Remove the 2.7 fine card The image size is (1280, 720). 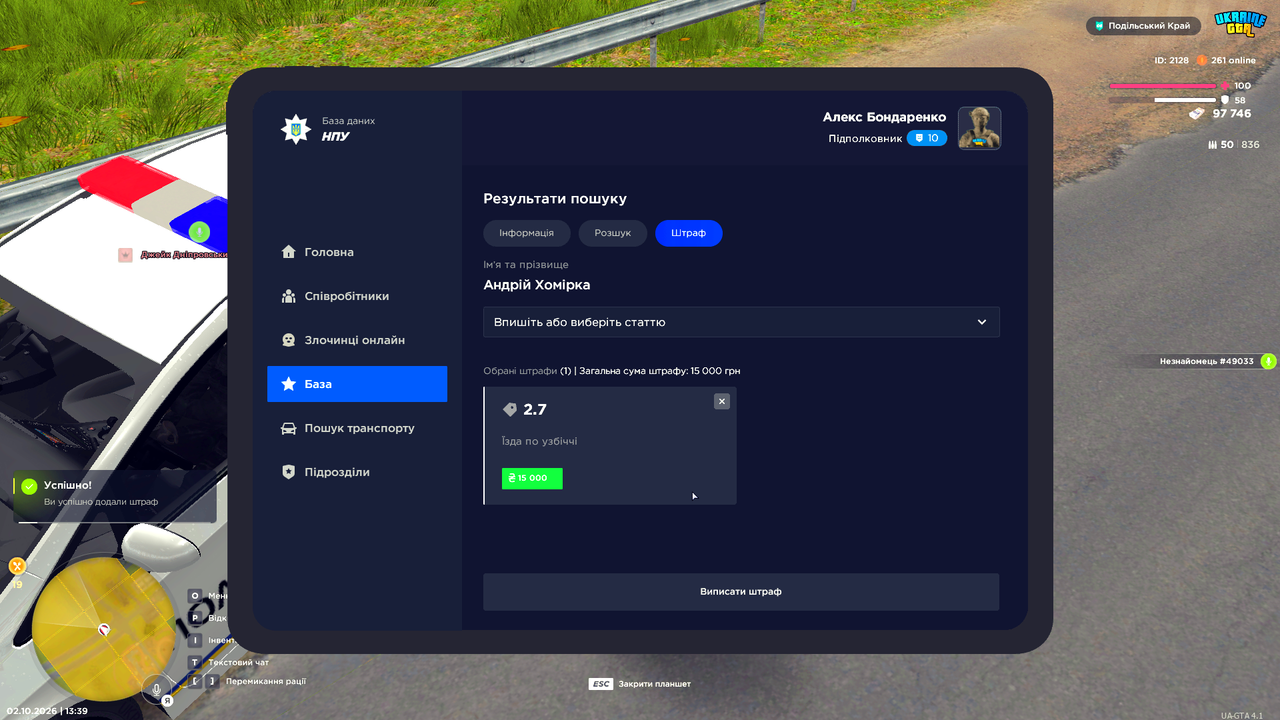tap(722, 401)
